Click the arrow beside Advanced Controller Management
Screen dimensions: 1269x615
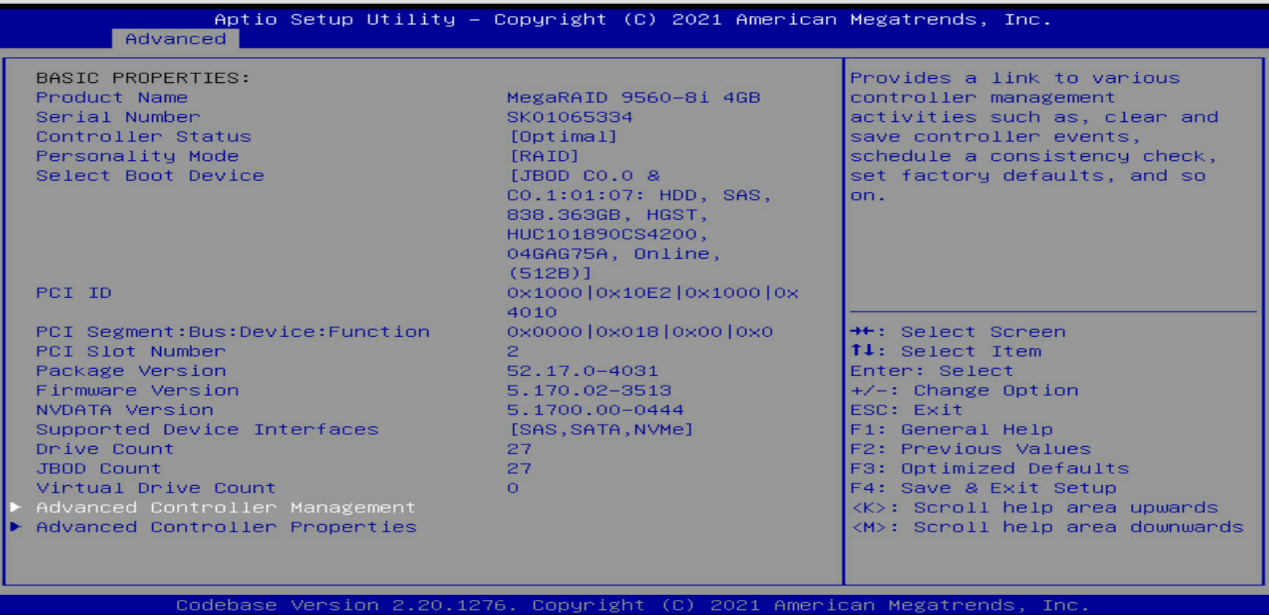pos(16,507)
